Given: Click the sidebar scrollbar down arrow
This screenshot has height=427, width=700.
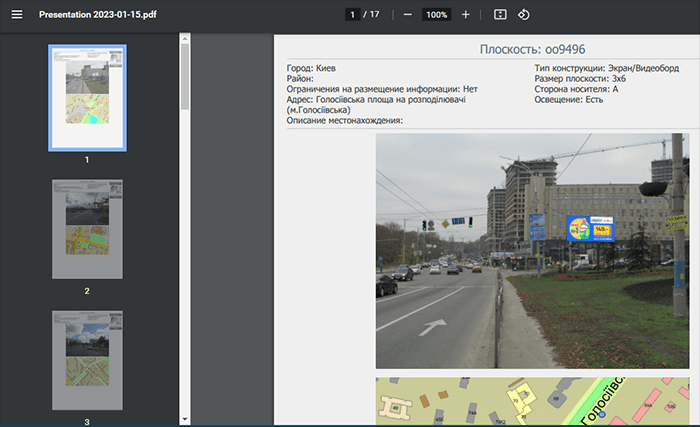Looking at the screenshot, I should pos(184,419).
